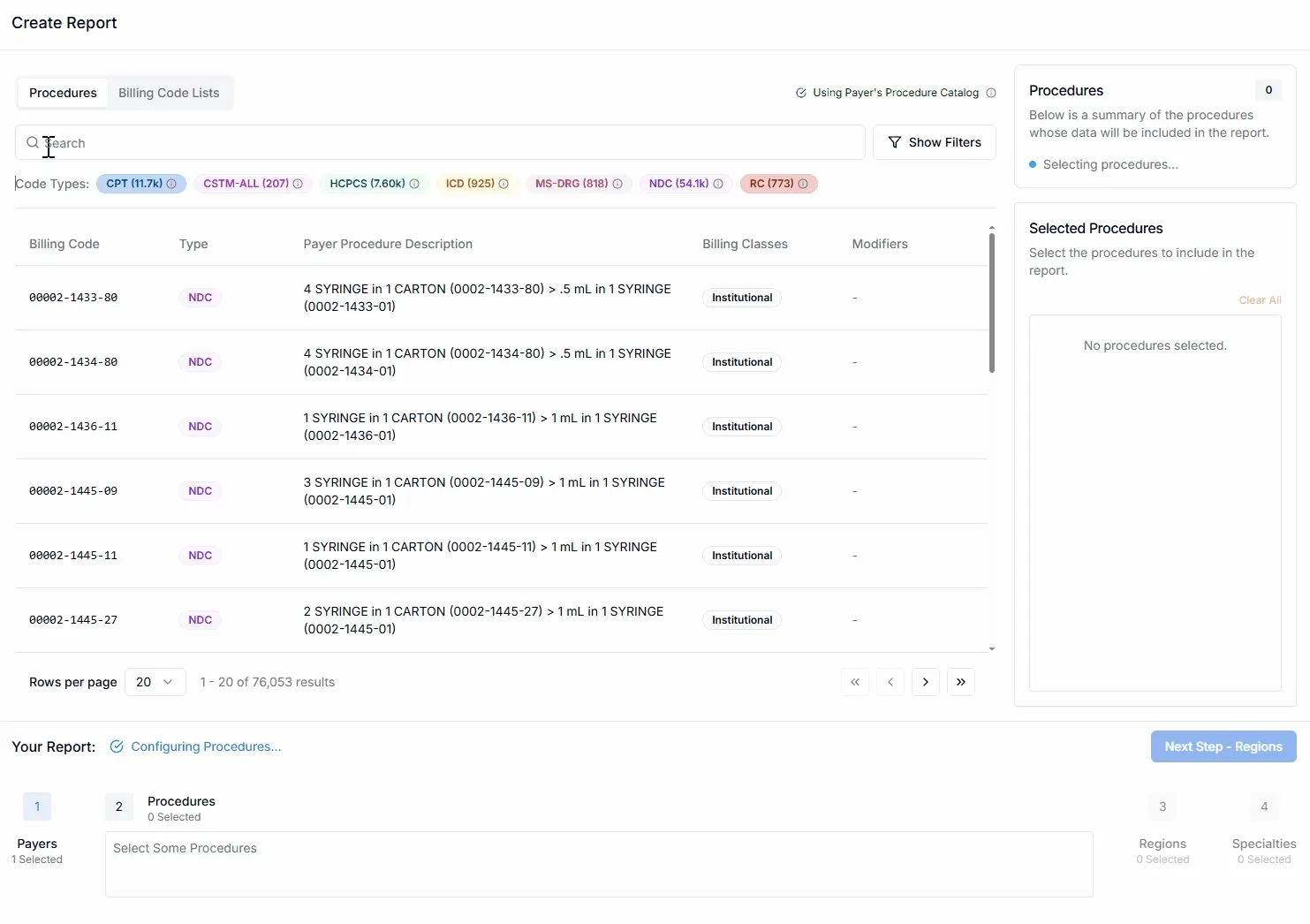Toggle RC (773) code type filter
This screenshot has height=924, width=1310.
pyautogui.click(x=778, y=184)
